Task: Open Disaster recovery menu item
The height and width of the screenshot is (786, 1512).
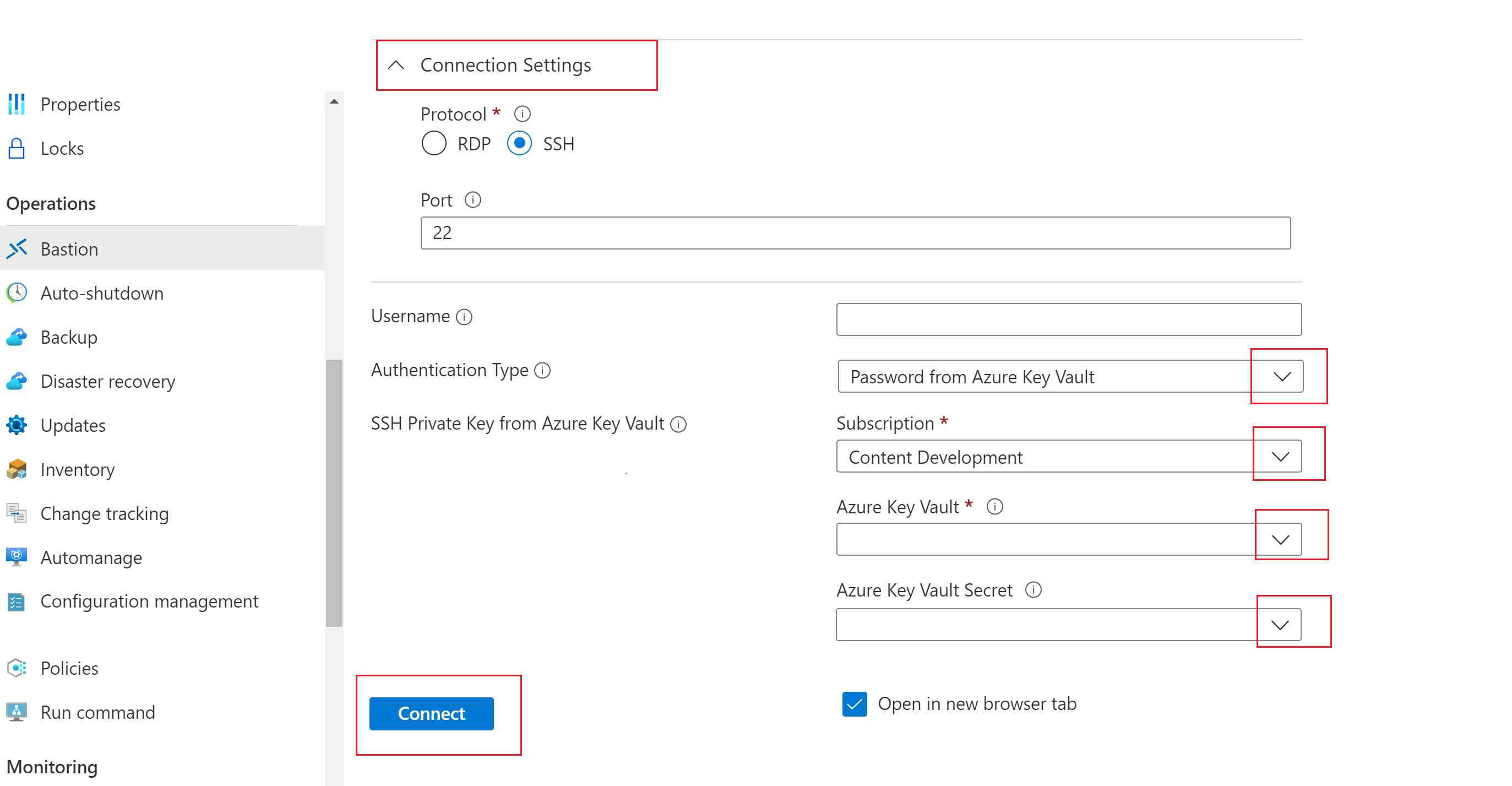Action: pos(107,382)
